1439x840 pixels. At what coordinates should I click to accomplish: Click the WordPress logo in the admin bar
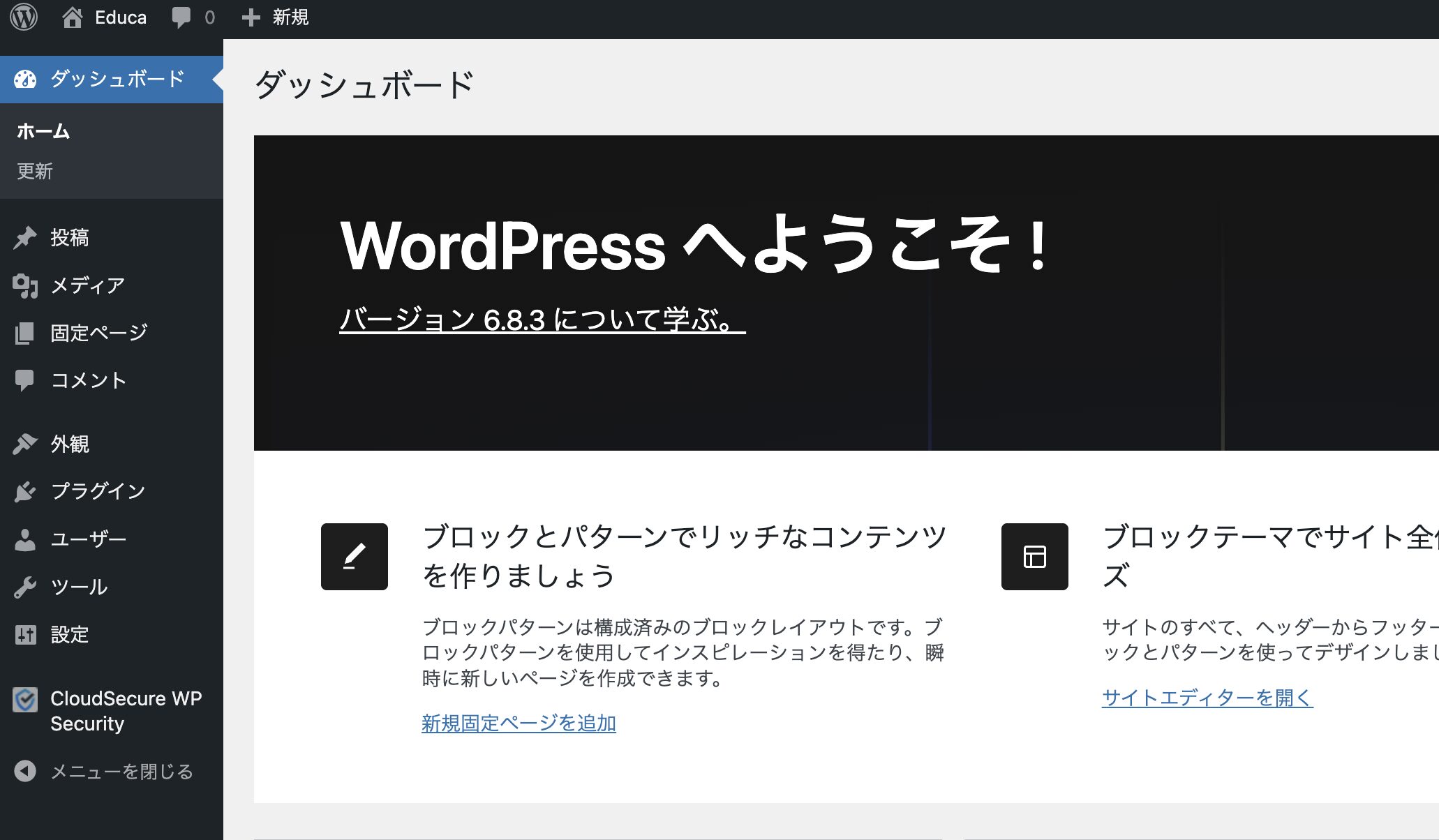coord(25,17)
